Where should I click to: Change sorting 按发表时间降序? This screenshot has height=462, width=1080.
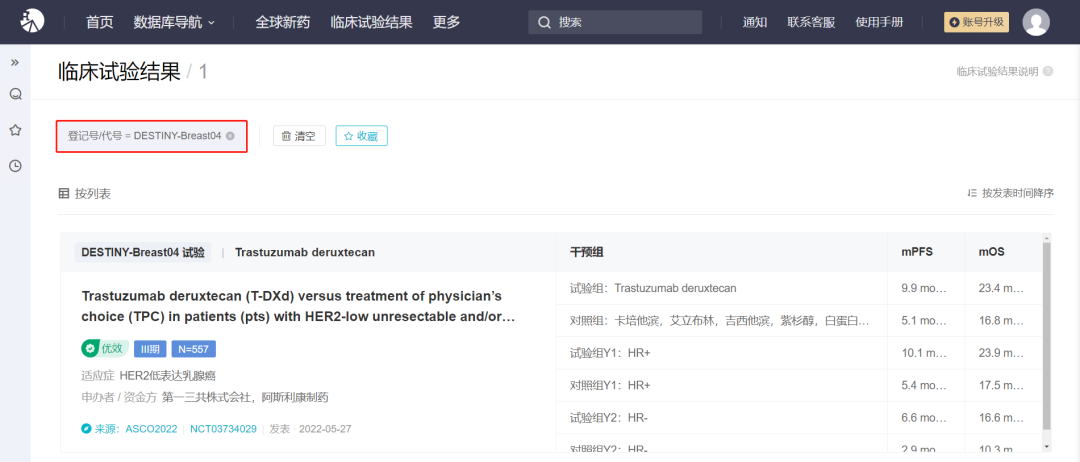[x=1010, y=193]
